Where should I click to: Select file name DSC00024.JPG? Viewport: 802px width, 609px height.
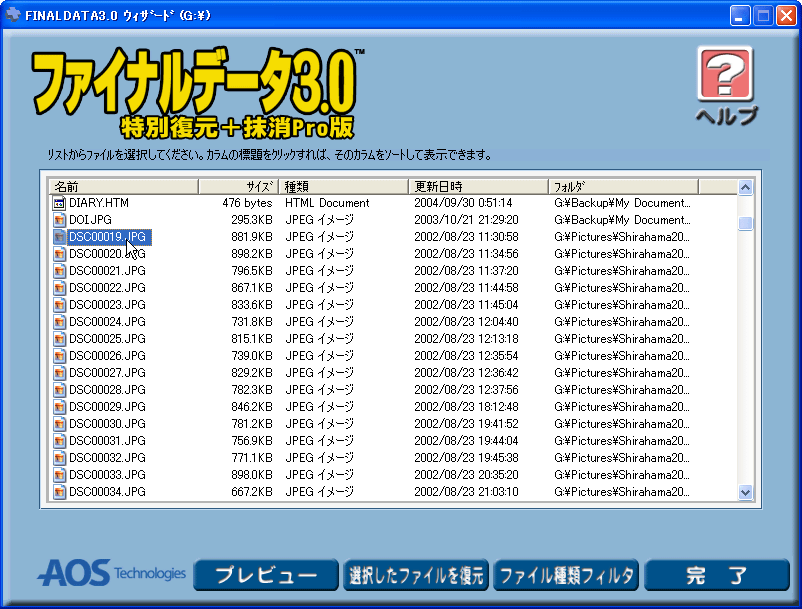(x=107, y=322)
